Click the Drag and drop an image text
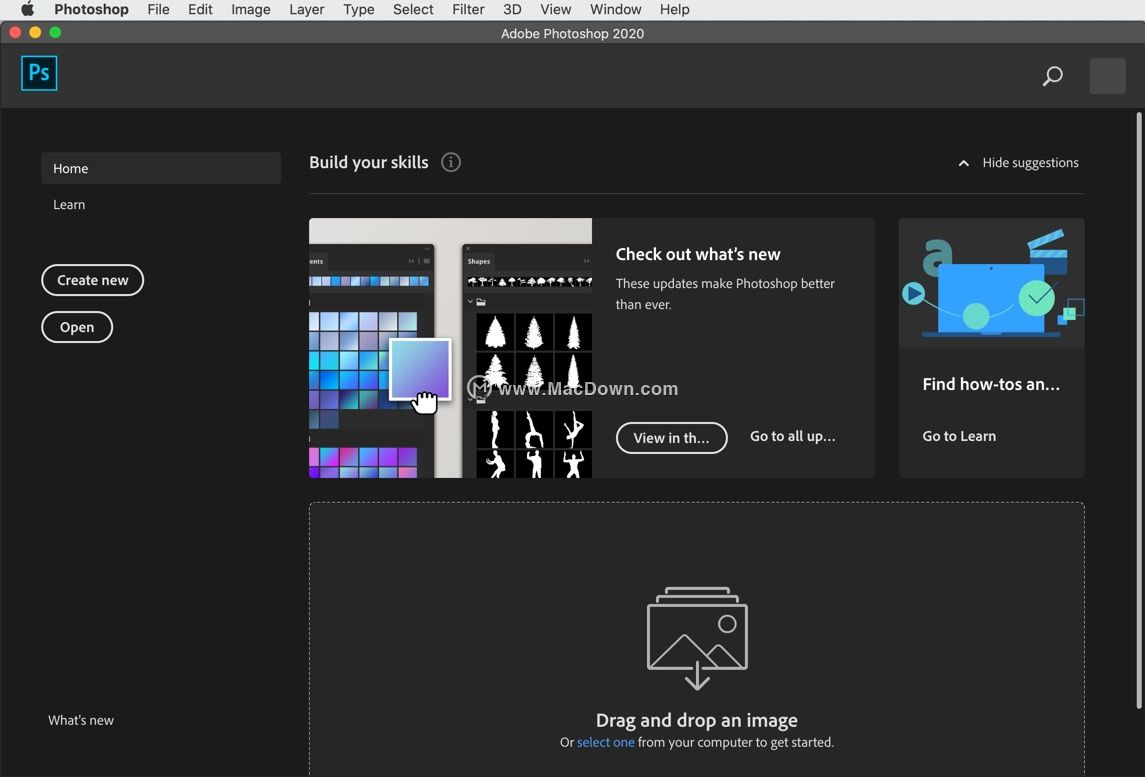The height and width of the screenshot is (777, 1145). 697,720
